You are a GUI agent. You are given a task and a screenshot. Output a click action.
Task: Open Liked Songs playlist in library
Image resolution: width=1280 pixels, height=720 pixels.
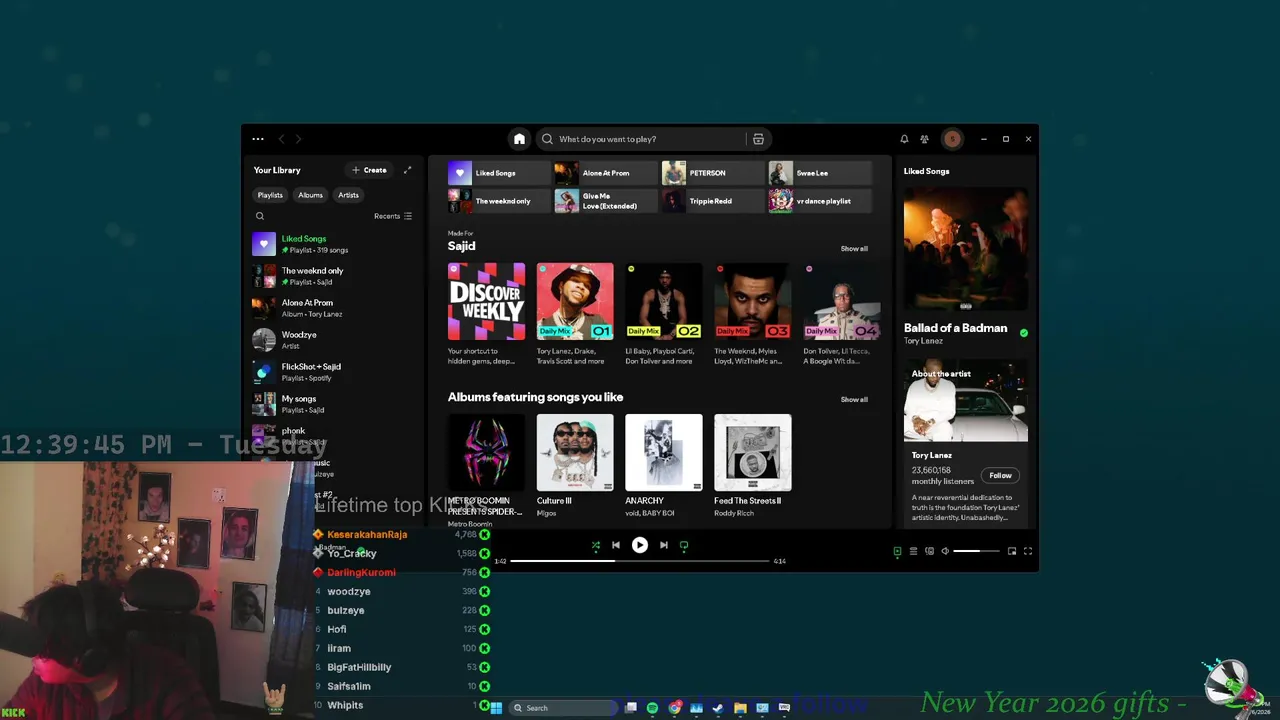pyautogui.click(x=334, y=244)
